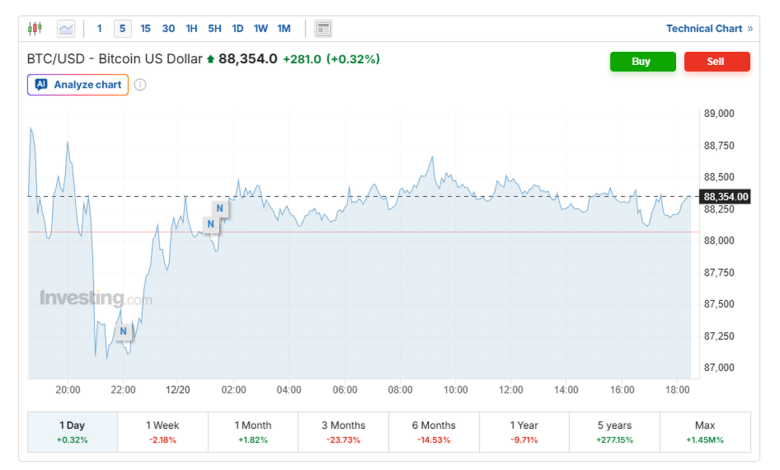
Task: Select the area chart type icon
Action: click(x=66, y=29)
